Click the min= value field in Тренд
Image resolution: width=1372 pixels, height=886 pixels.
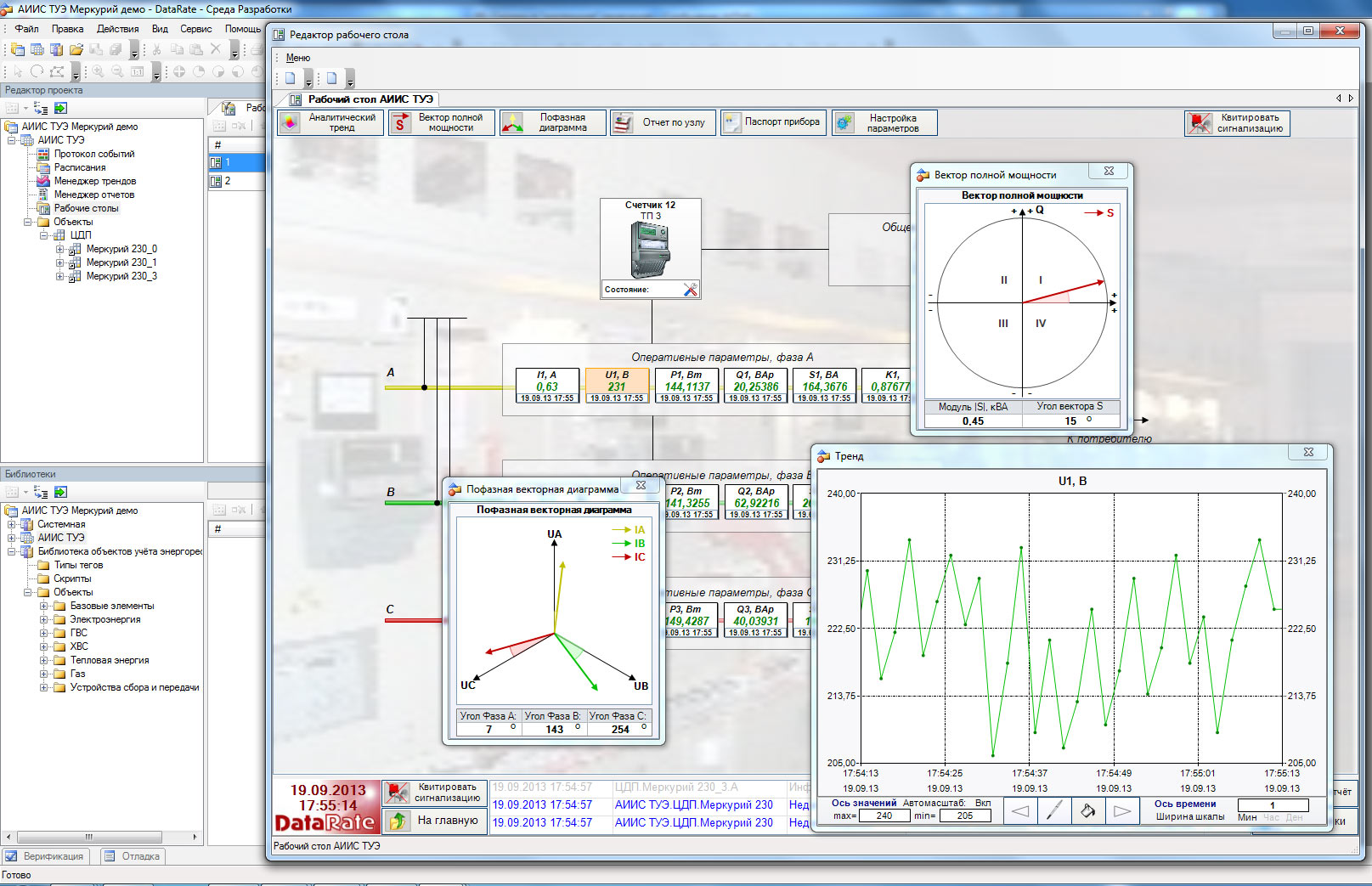(x=964, y=815)
